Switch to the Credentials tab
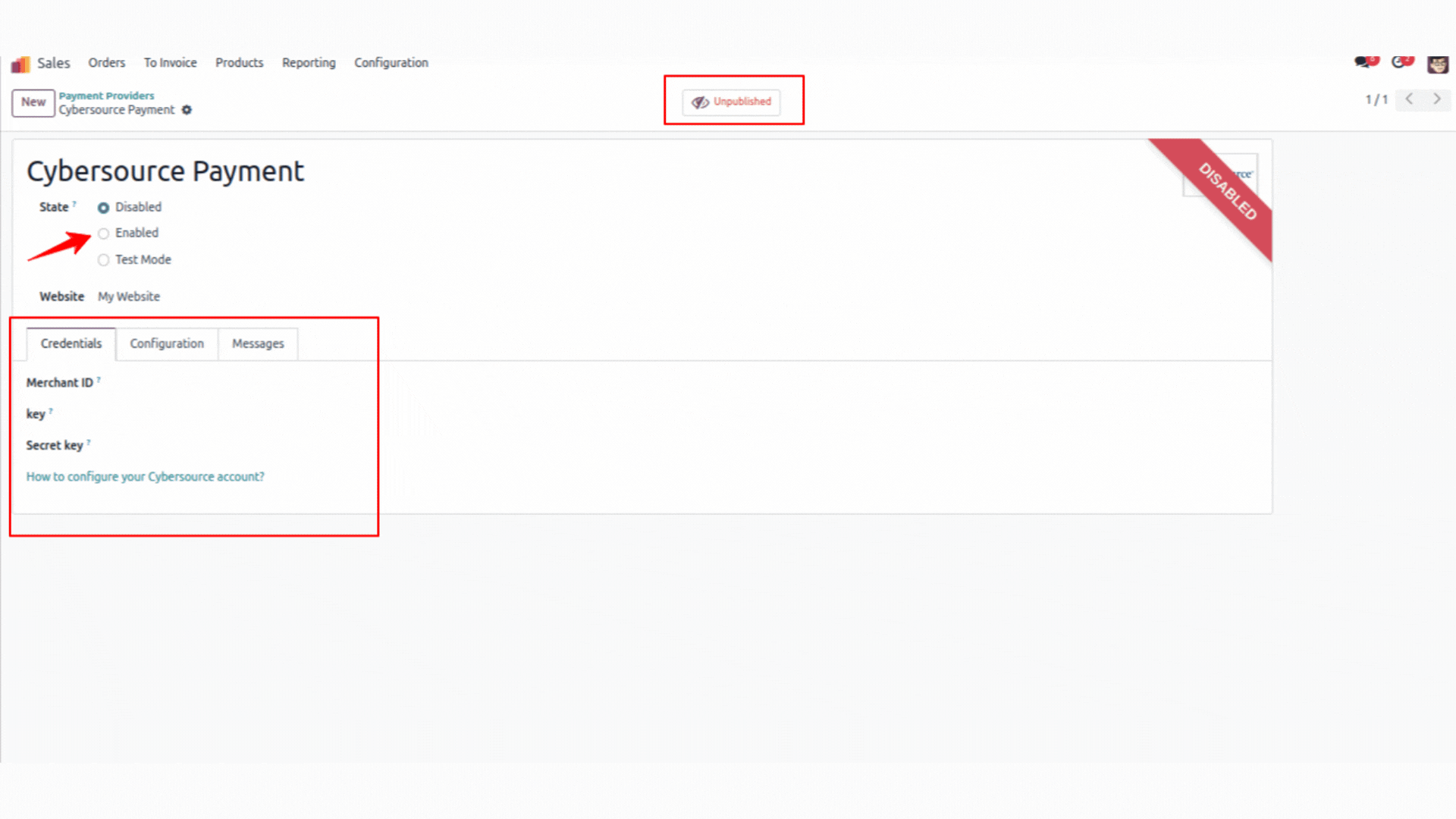 [71, 344]
